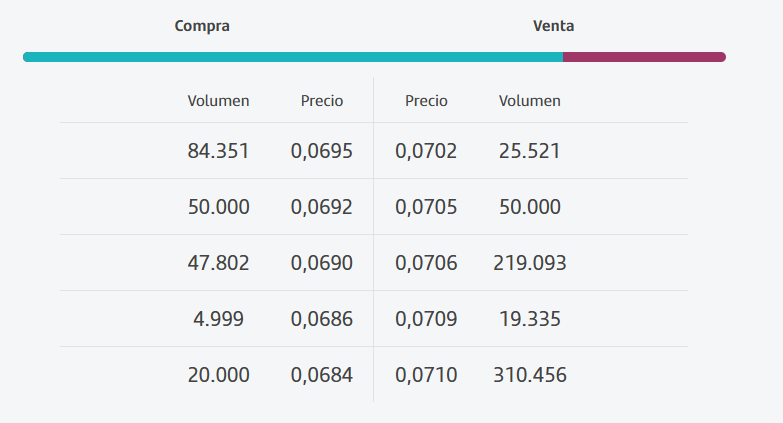Choose the buy price 0,0692
Image resolution: width=783 pixels, height=423 pixels.
tap(322, 207)
